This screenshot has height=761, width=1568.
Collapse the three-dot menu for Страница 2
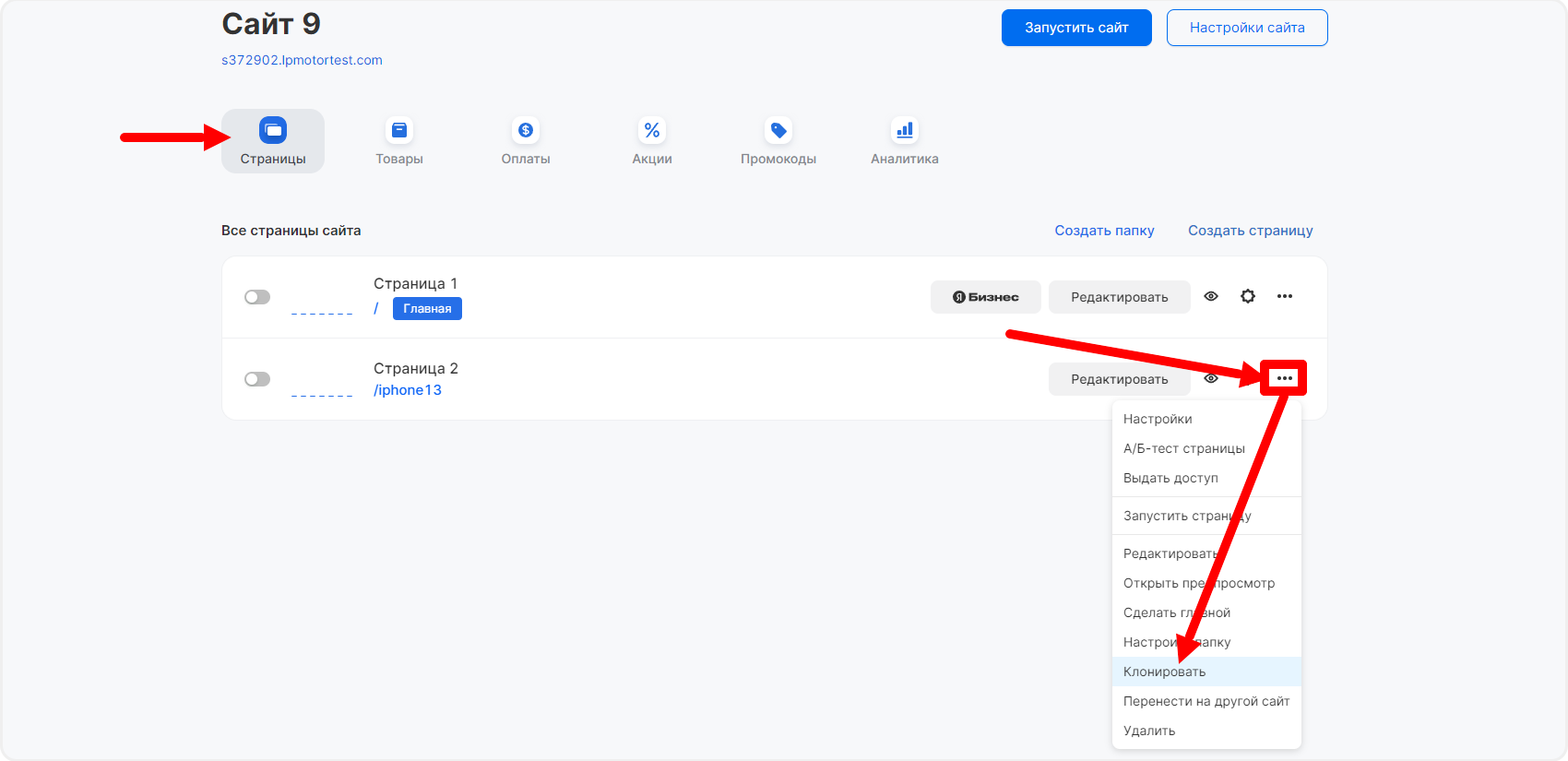click(x=1285, y=378)
